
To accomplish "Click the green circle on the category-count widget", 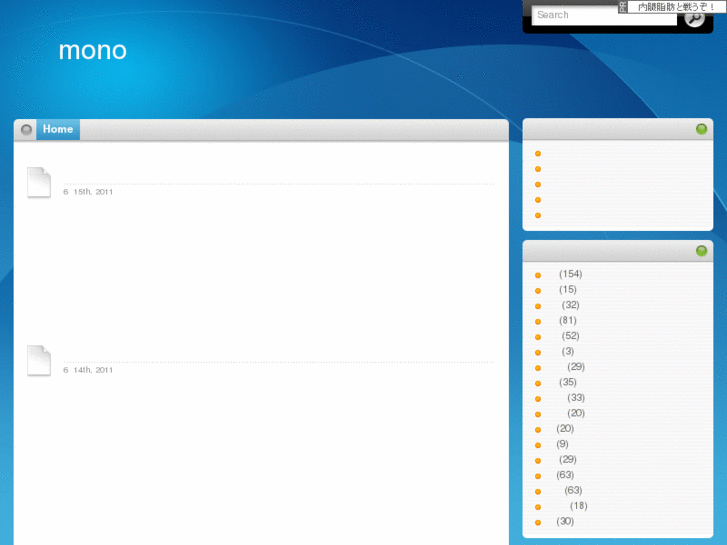I will tap(701, 251).
